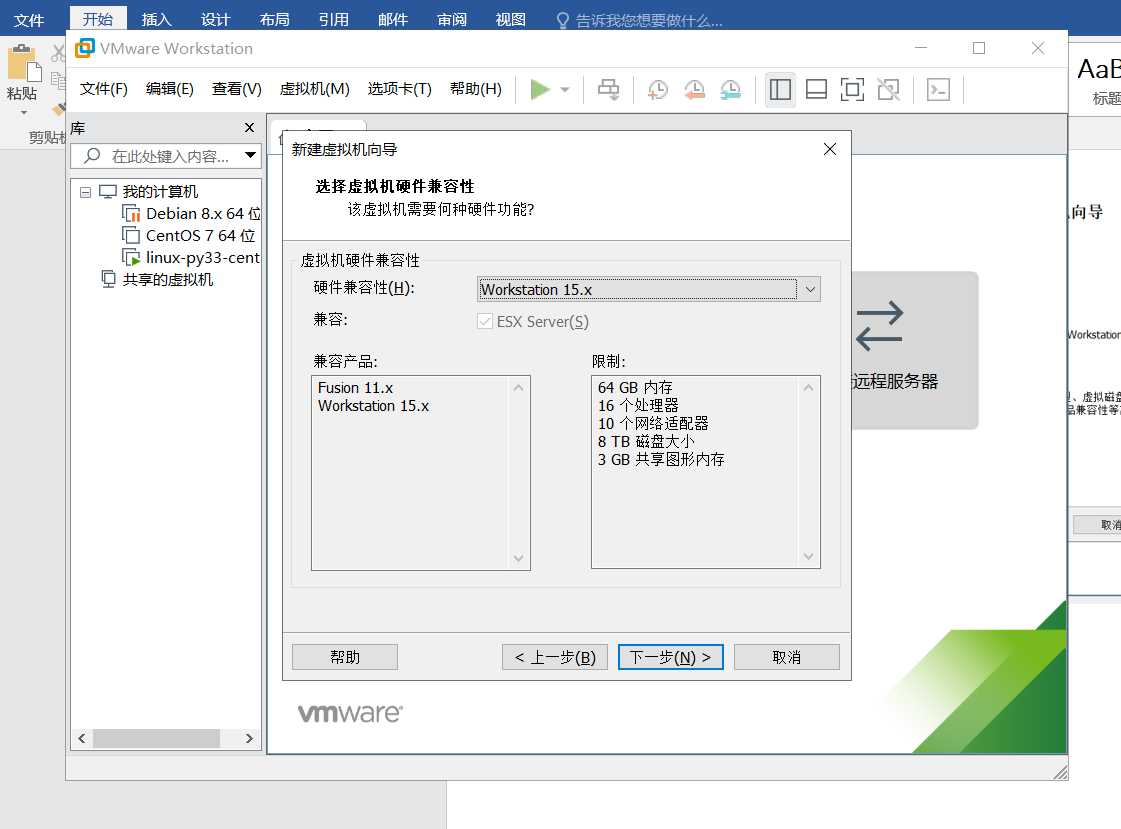Click the Send Ctrl+Alt+Del toolbar icon
The image size is (1121, 829).
[x=608, y=89]
